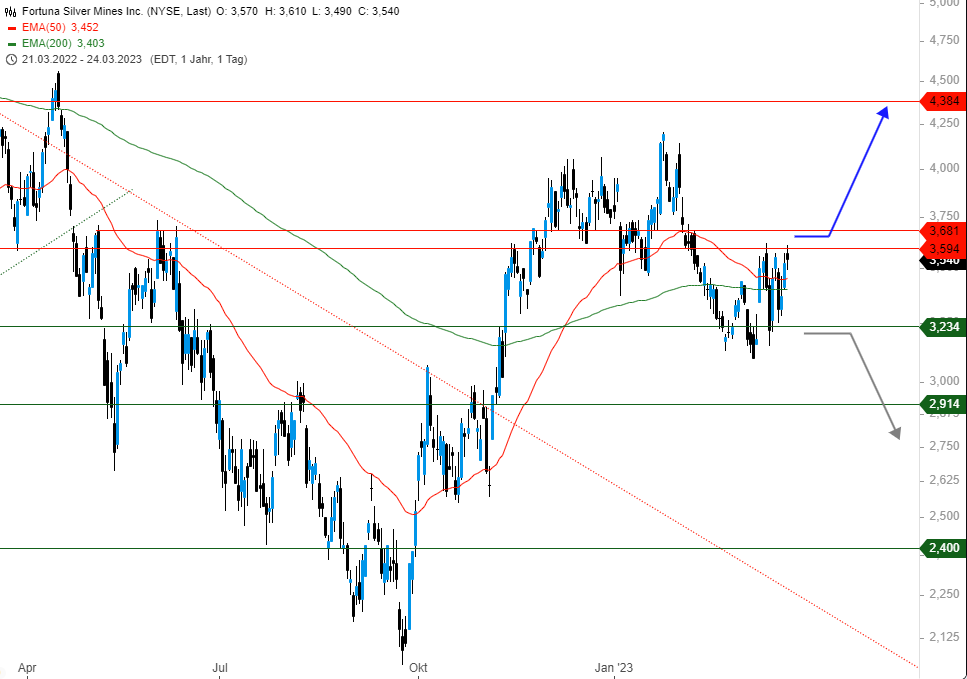Click the Okt label on time axis
The image size is (967, 679).
[417, 667]
